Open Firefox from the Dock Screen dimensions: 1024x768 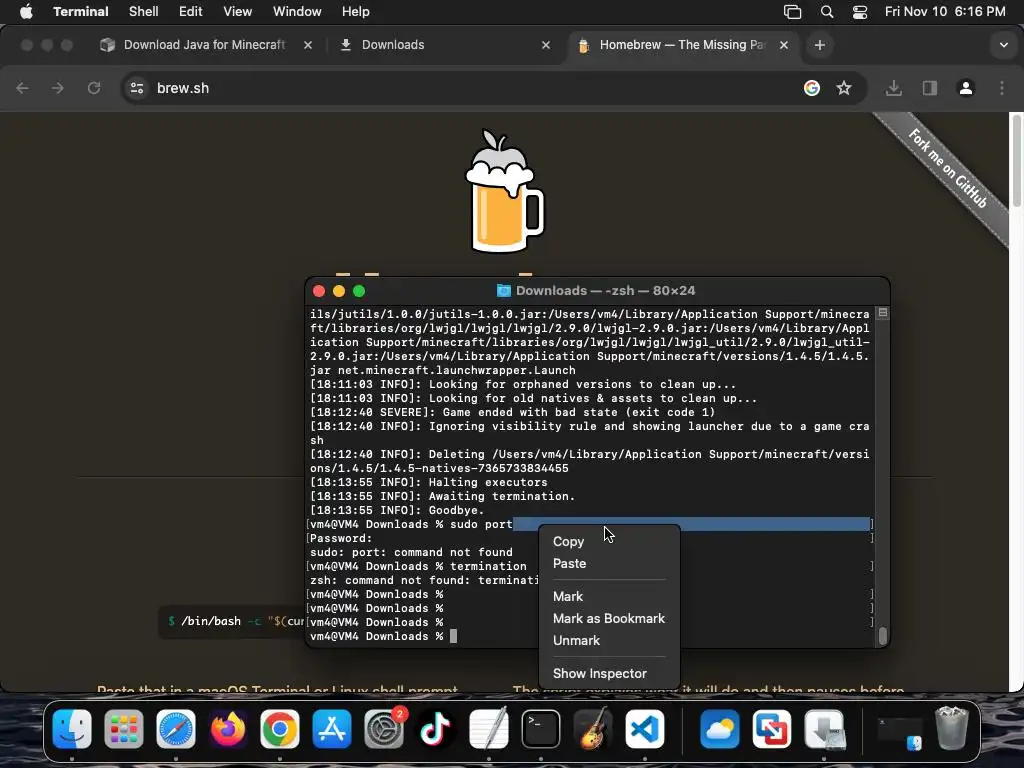click(x=228, y=729)
